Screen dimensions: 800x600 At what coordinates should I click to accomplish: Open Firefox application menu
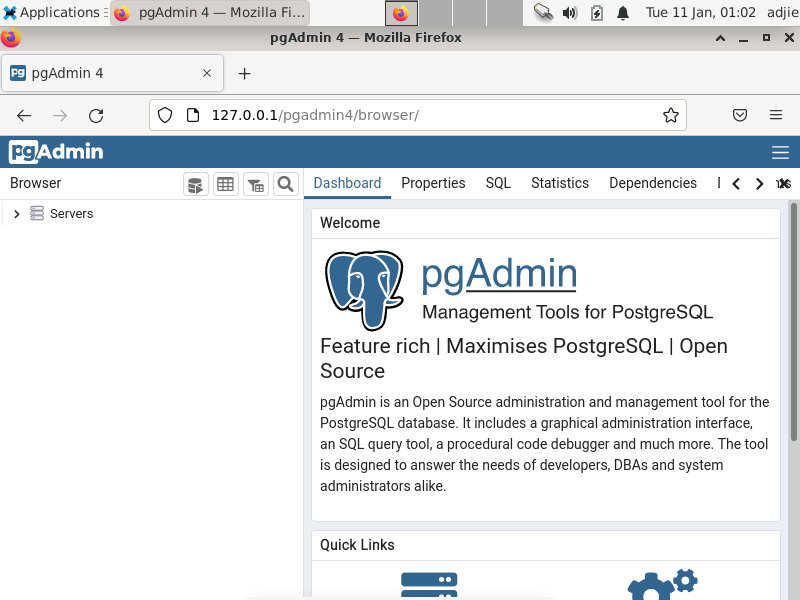(776, 115)
